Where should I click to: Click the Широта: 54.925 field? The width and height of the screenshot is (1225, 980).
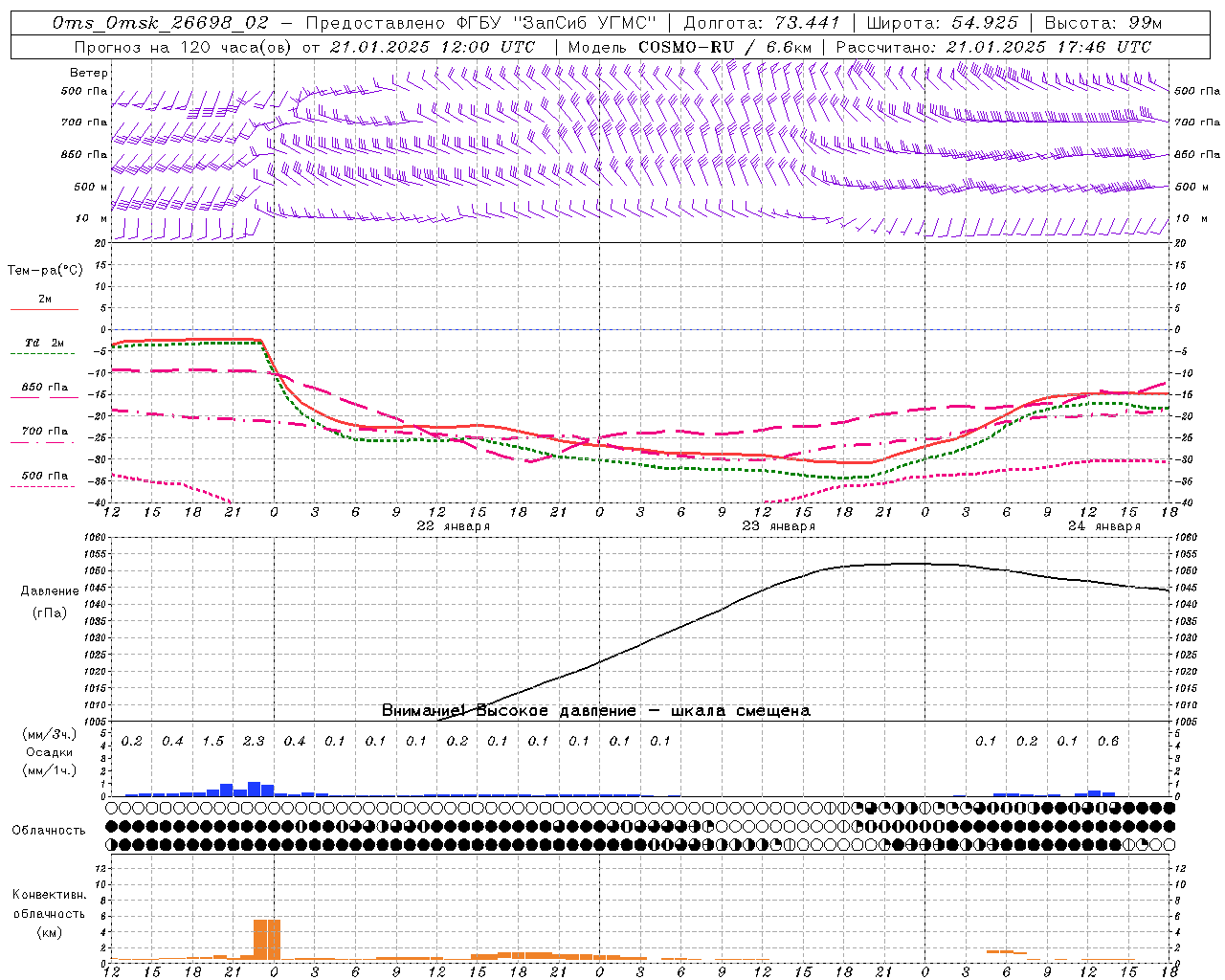click(942, 23)
